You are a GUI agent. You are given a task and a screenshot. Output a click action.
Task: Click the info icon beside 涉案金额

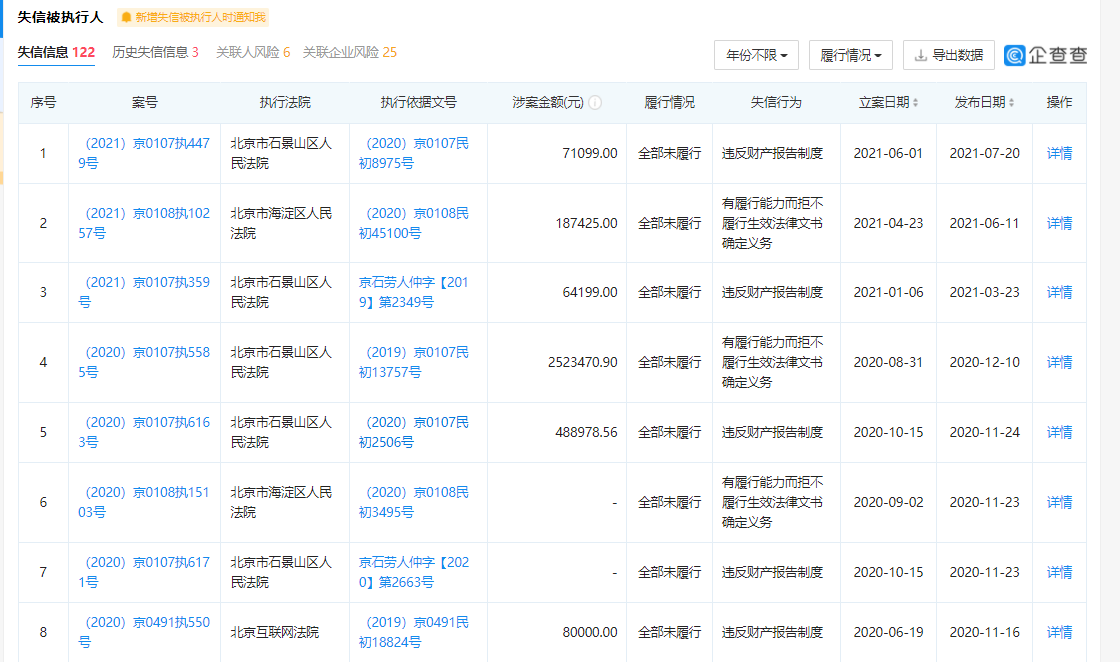(x=595, y=103)
